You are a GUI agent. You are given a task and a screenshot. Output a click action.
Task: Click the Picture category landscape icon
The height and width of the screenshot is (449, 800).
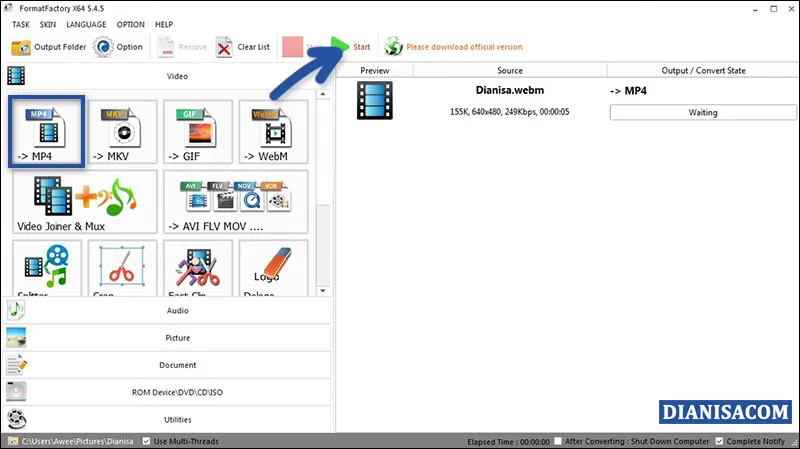16,337
